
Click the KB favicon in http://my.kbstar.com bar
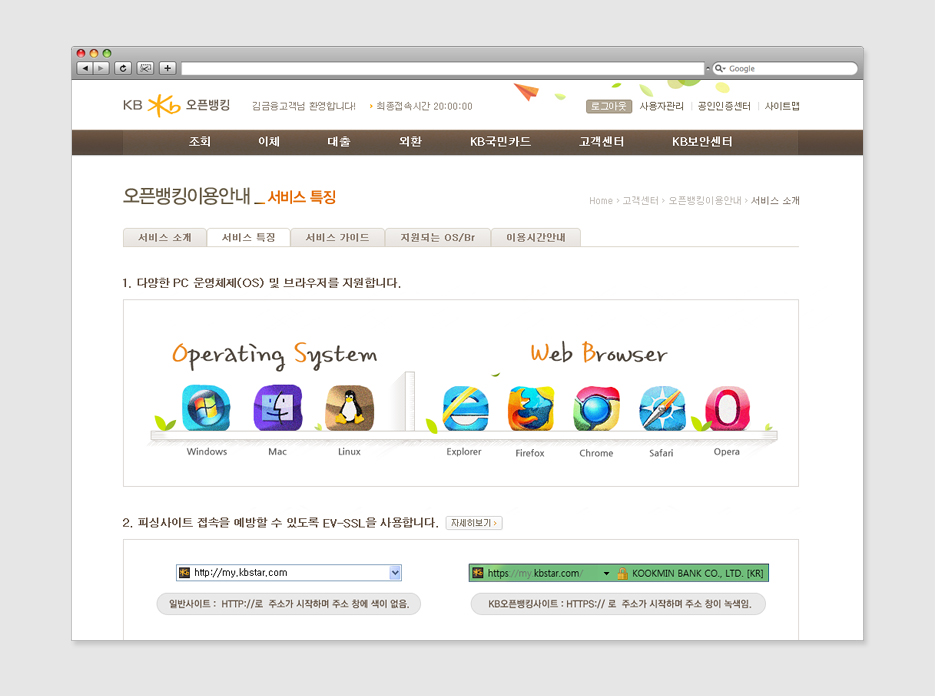pyautogui.click(x=184, y=573)
